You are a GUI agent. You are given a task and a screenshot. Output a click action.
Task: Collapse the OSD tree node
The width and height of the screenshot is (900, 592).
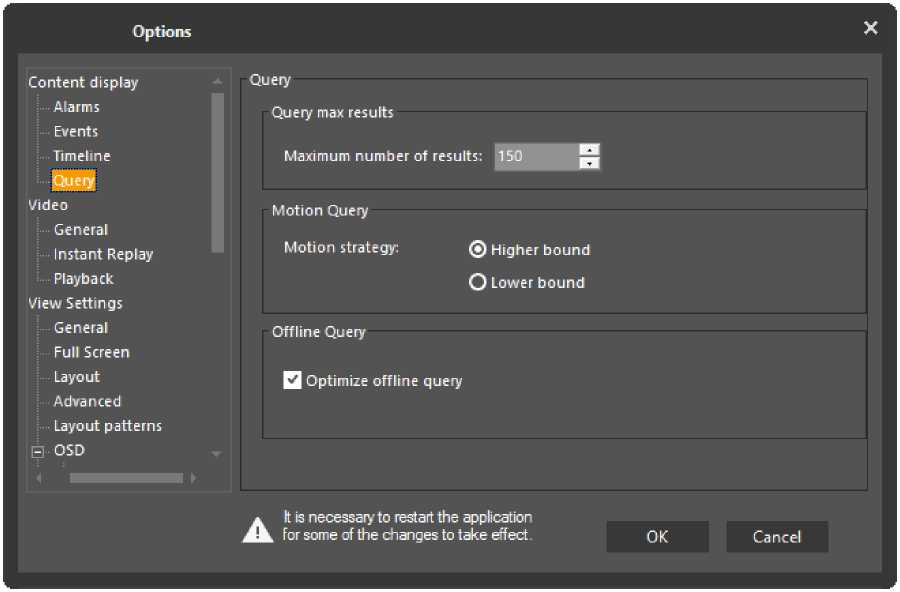[39, 452]
